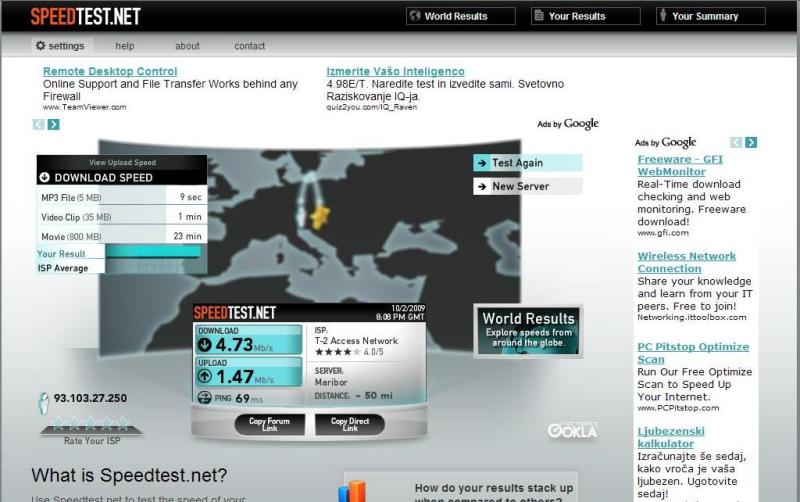Click next arrow in right sidebar ads
The height and width of the screenshot is (502, 800).
[x=751, y=142]
